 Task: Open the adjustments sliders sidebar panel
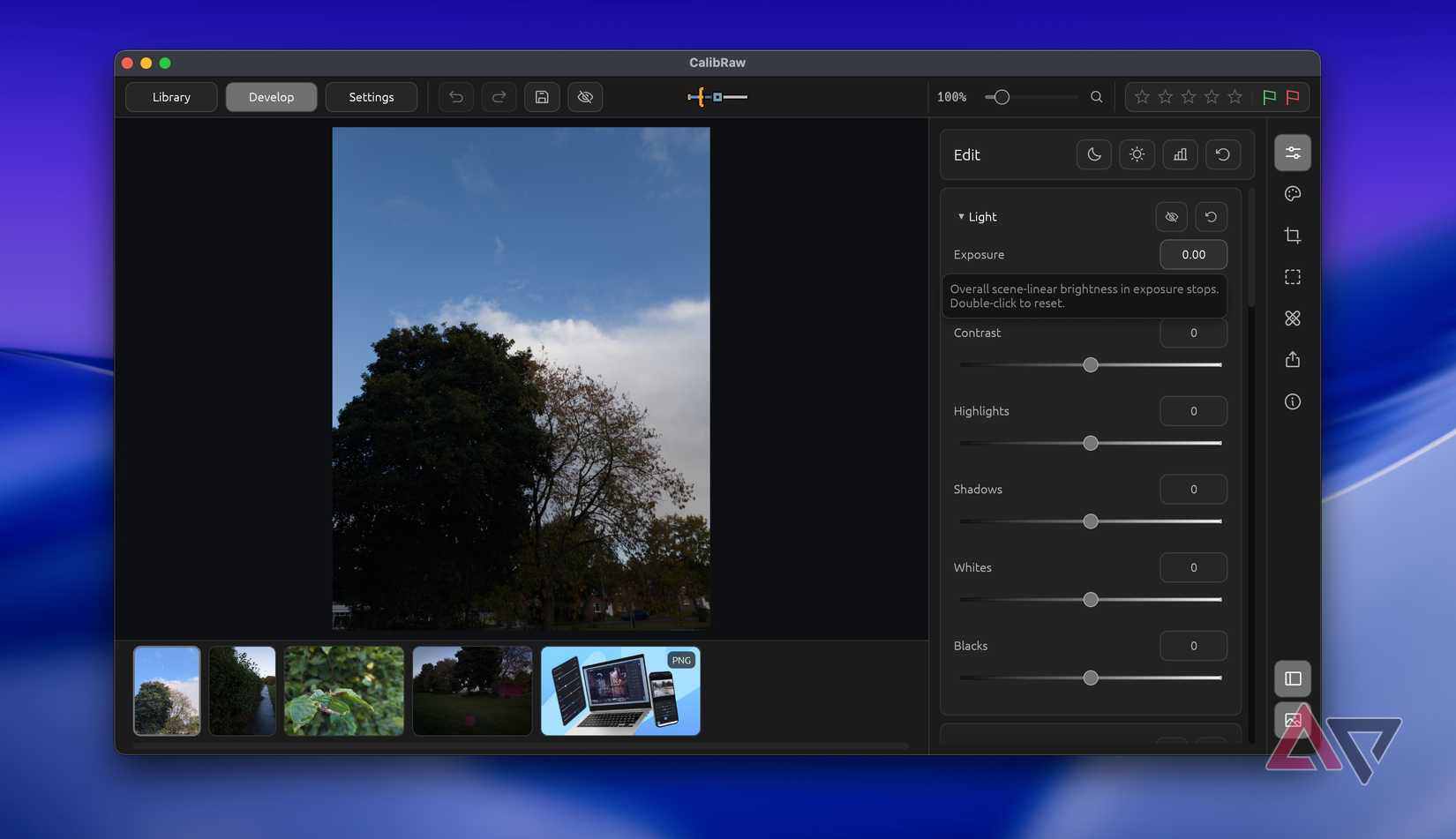(x=1293, y=153)
